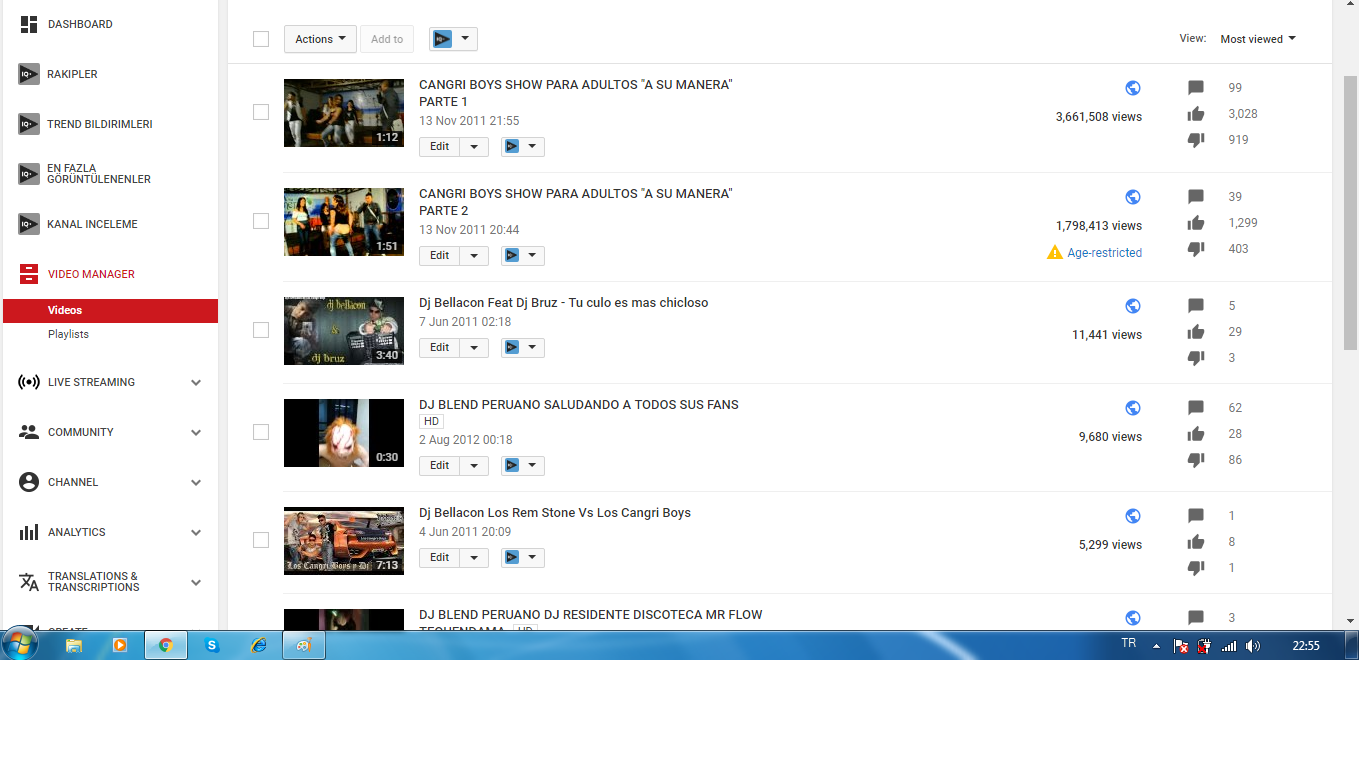Open the Most viewed sort dropdown
The width and height of the screenshot is (1366, 768).
(1258, 39)
